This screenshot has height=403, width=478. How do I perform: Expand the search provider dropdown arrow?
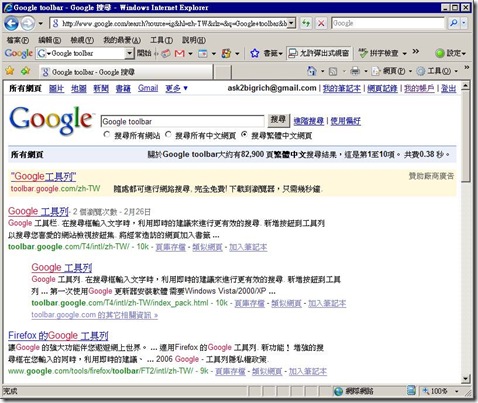(464, 23)
